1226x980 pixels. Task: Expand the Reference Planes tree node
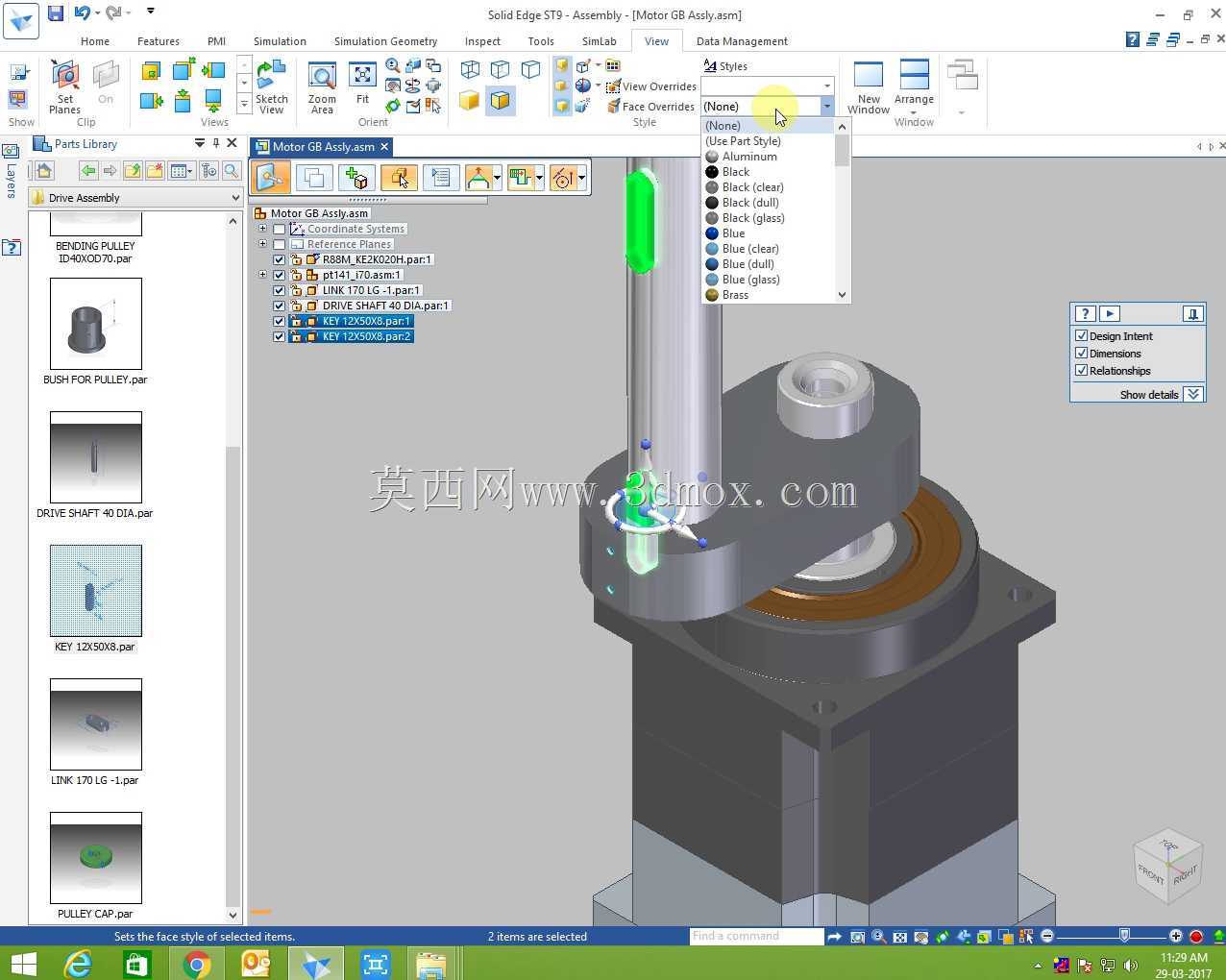pyautogui.click(x=262, y=244)
